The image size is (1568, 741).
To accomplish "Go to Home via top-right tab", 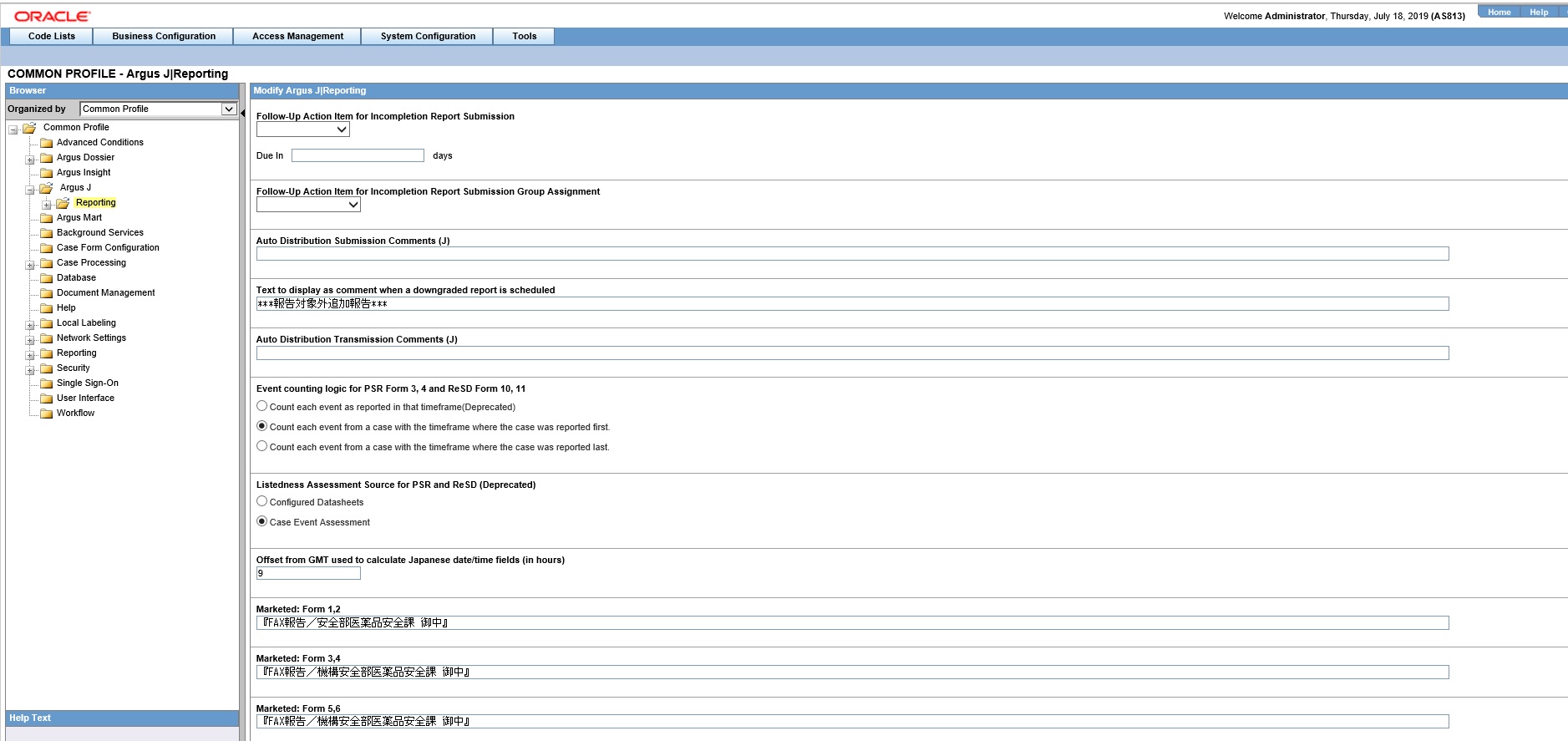I will pyautogui.click(x=1499, y=12).
